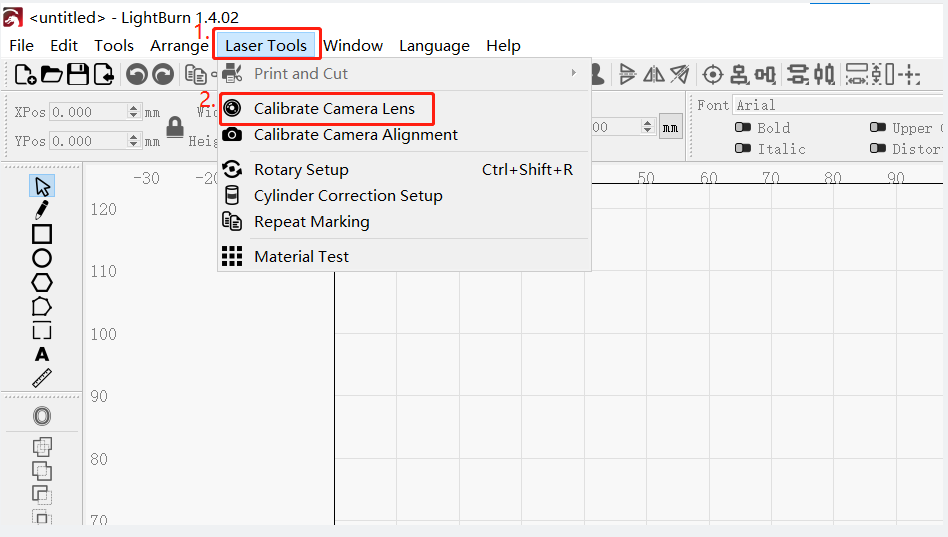Select the Rectangle tool
Image resolution: width=948 pixels, height=537 pixels.
coord(42,234)
